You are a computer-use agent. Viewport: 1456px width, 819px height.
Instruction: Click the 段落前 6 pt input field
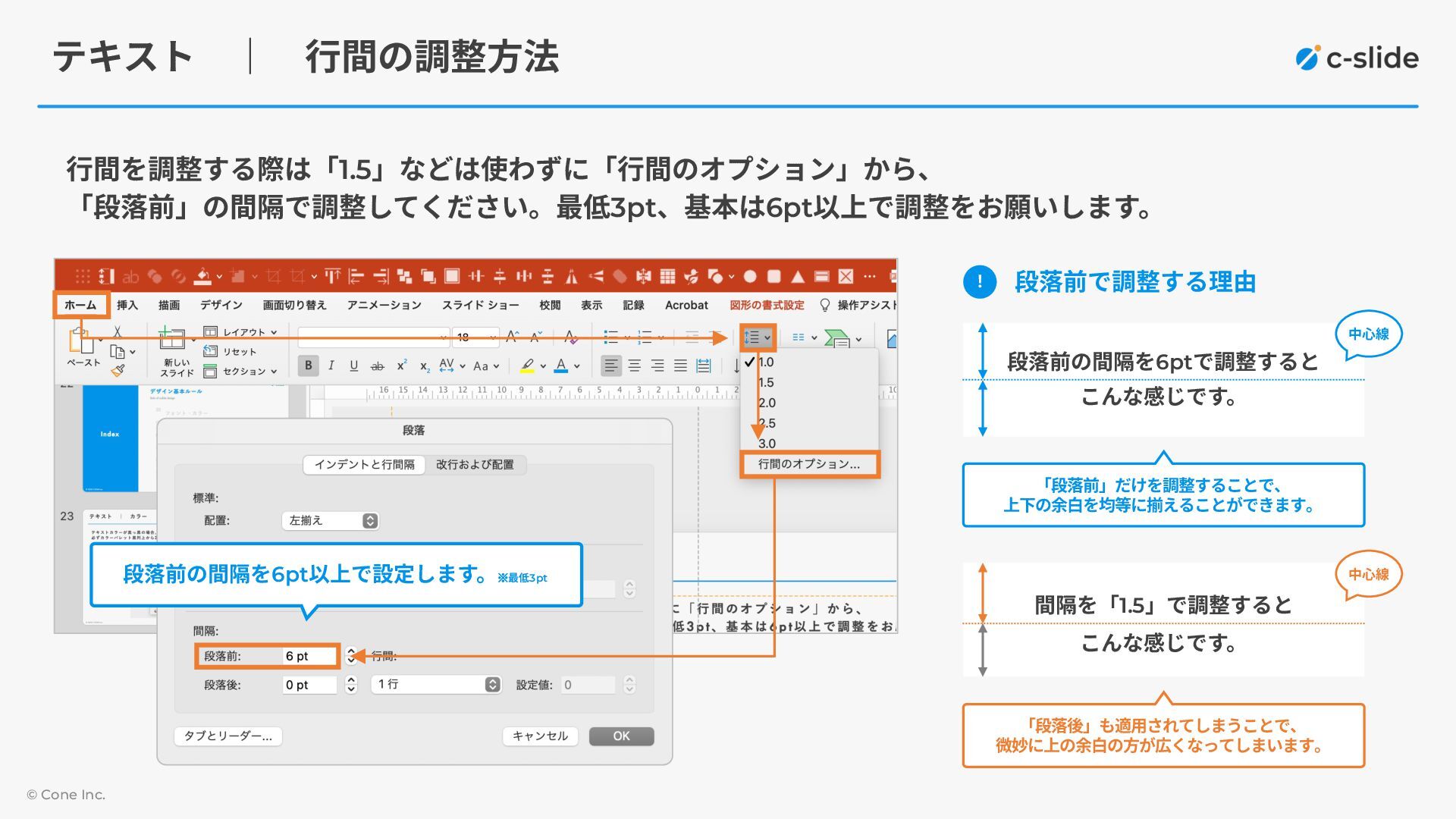click(x=309, y=656)
